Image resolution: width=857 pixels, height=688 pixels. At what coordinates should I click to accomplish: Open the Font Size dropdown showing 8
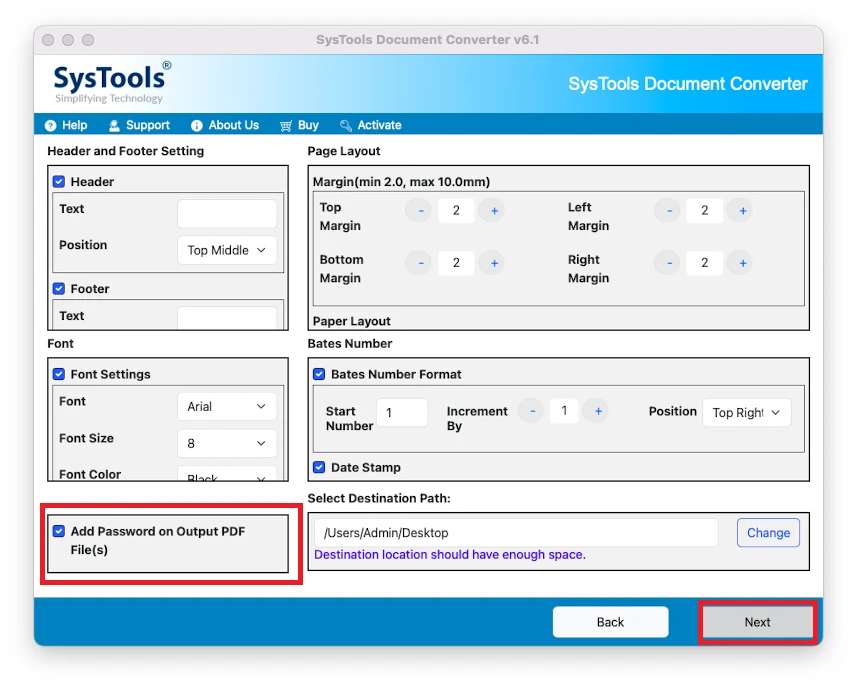point(227,443)
